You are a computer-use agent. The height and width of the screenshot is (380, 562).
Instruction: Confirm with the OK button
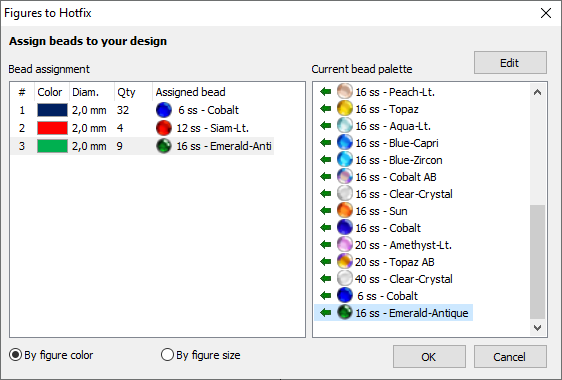(x=429, y=357)
